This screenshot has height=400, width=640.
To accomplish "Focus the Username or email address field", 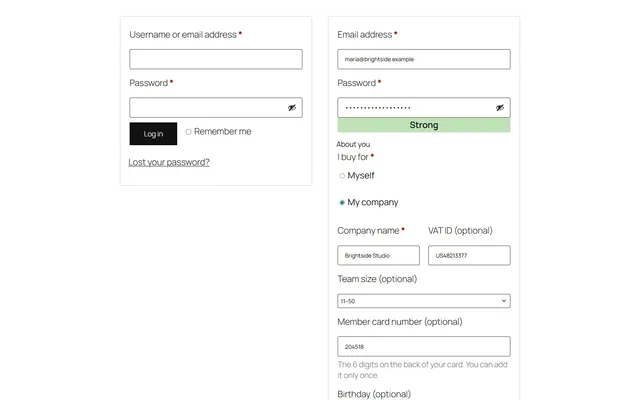I will pyautogui.click(x=216, y=59).
